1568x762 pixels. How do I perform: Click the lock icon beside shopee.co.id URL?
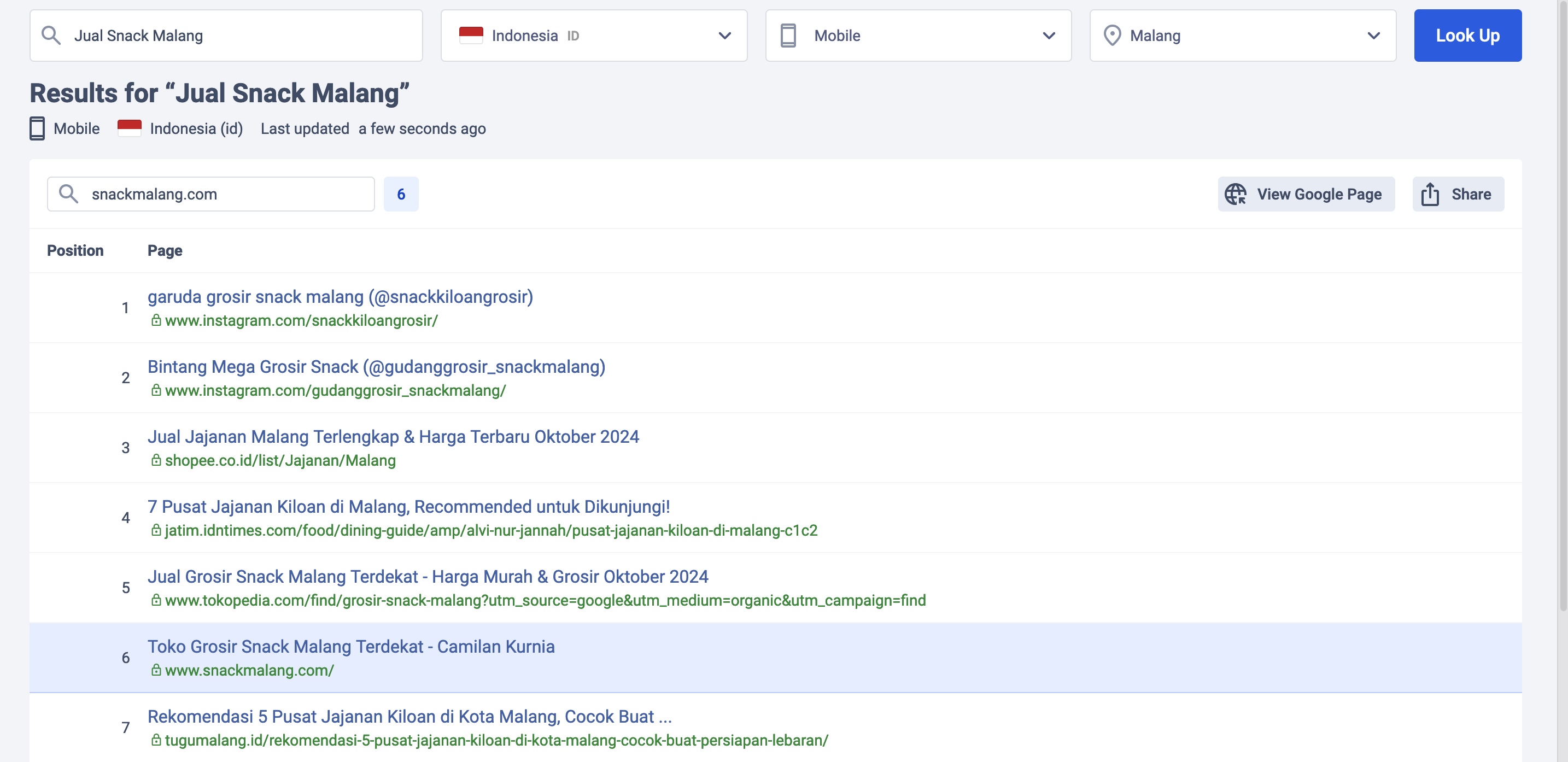click(x=156, y=460)
